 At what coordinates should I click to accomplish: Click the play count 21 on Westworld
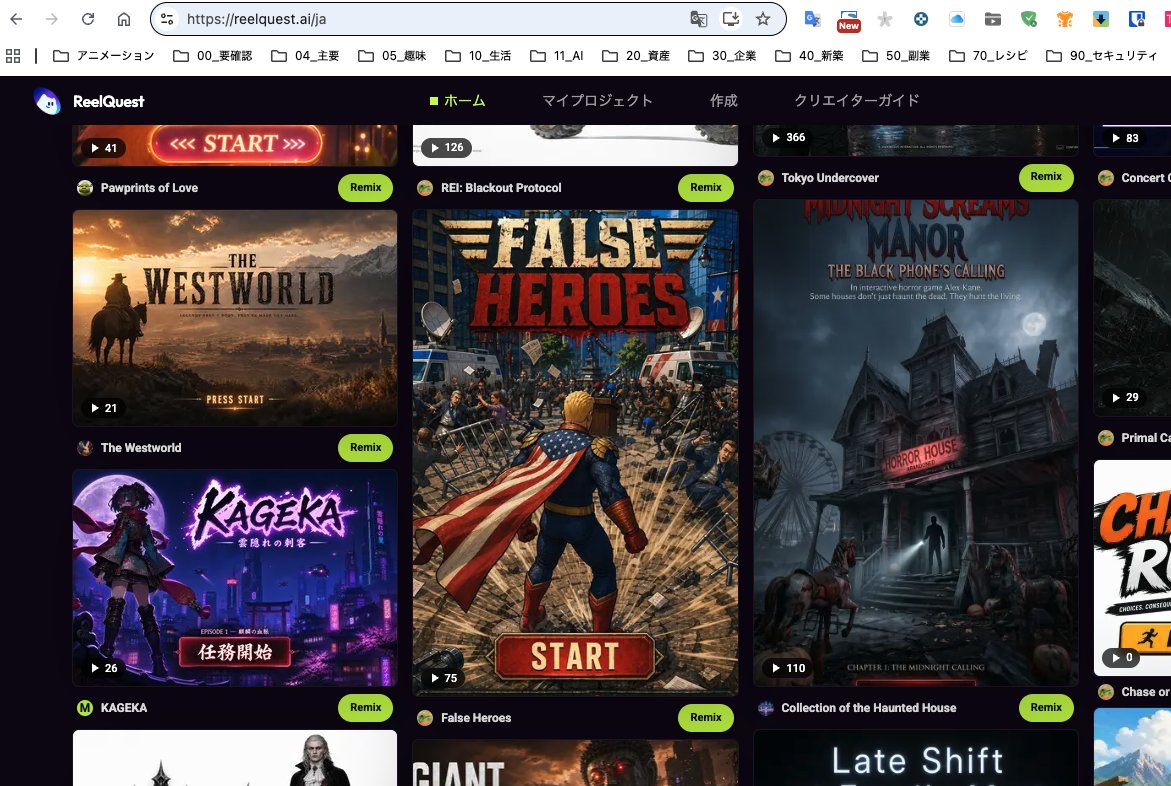pyautogui.click(x=104, y=408)
